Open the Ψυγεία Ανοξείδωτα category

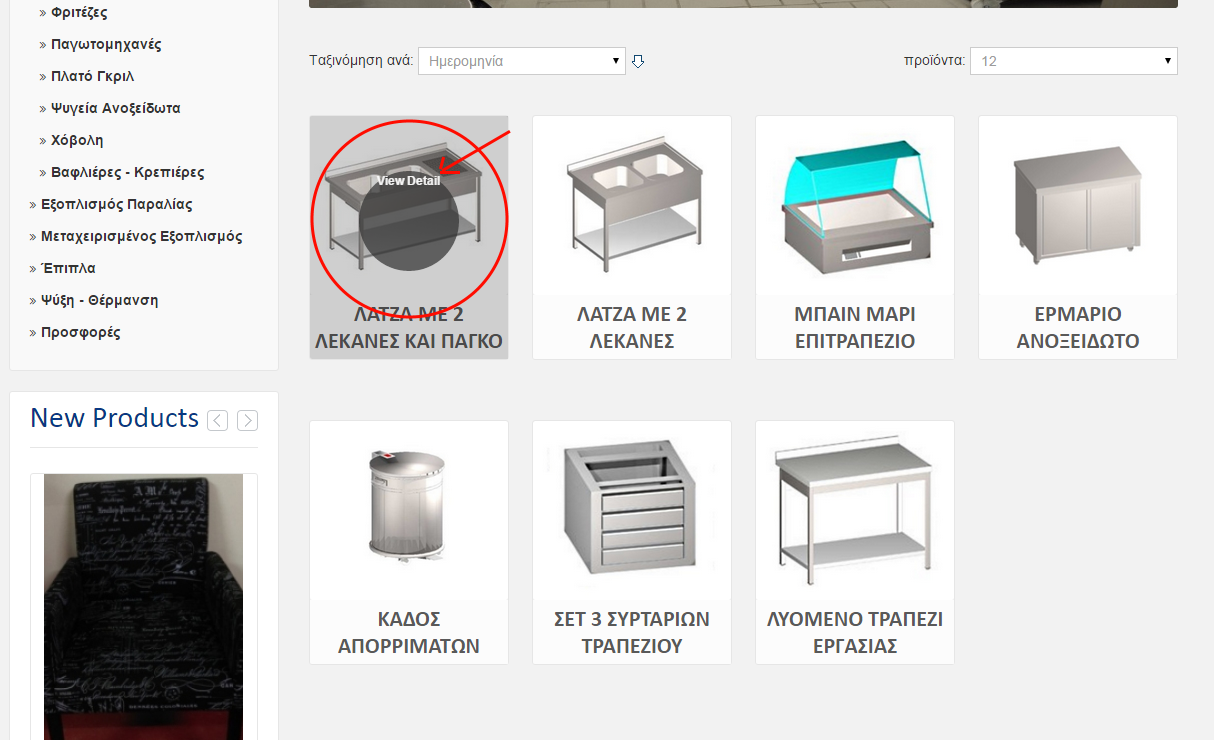pos(115,108)
